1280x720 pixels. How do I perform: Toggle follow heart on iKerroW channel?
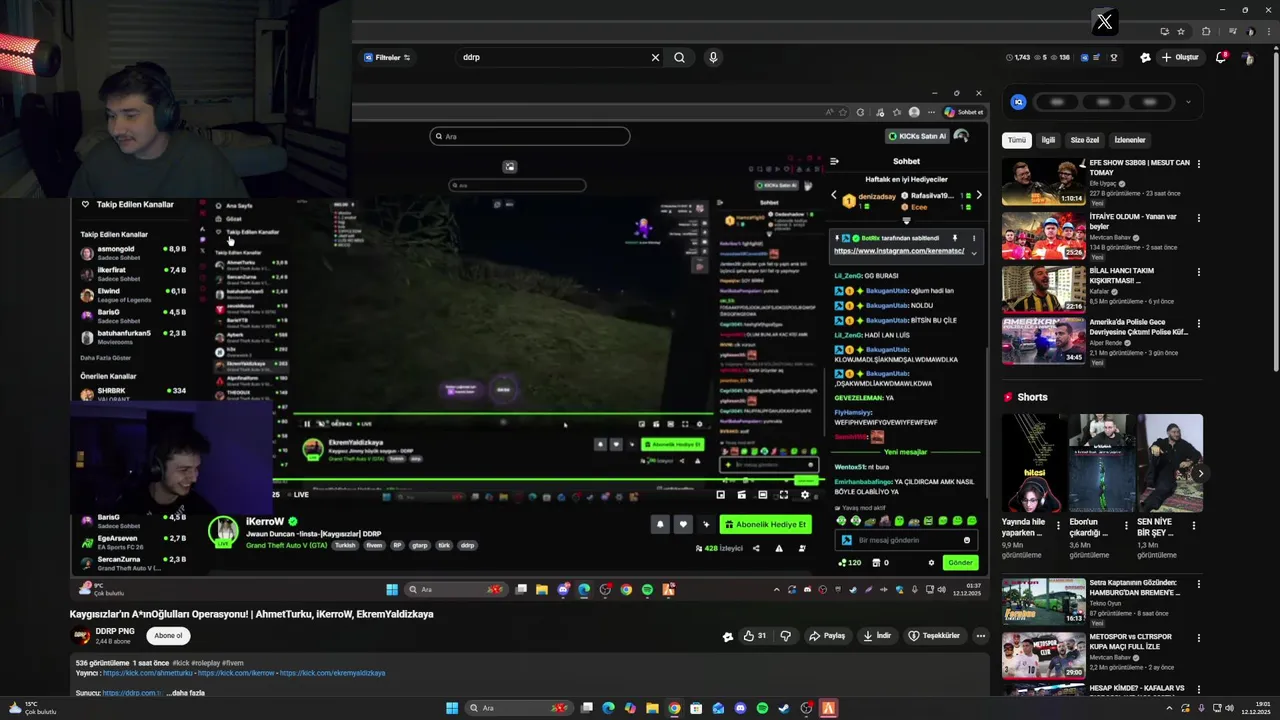click(x=683, y=524)
